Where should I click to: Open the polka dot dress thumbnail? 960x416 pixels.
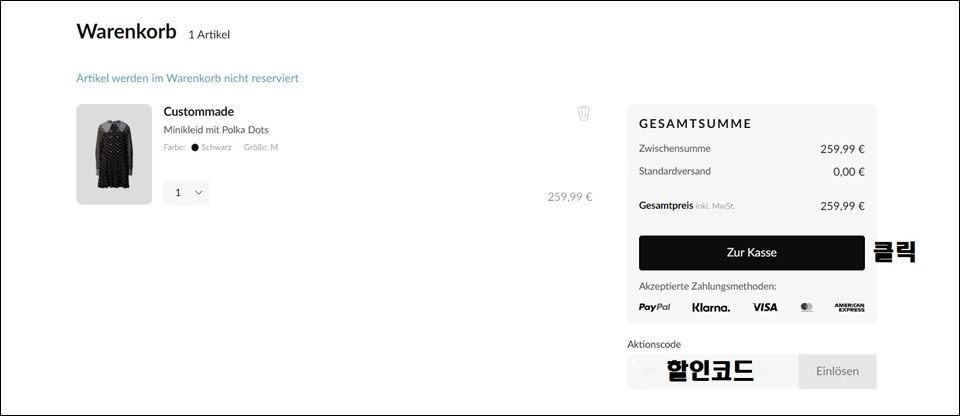coord(114,154)
